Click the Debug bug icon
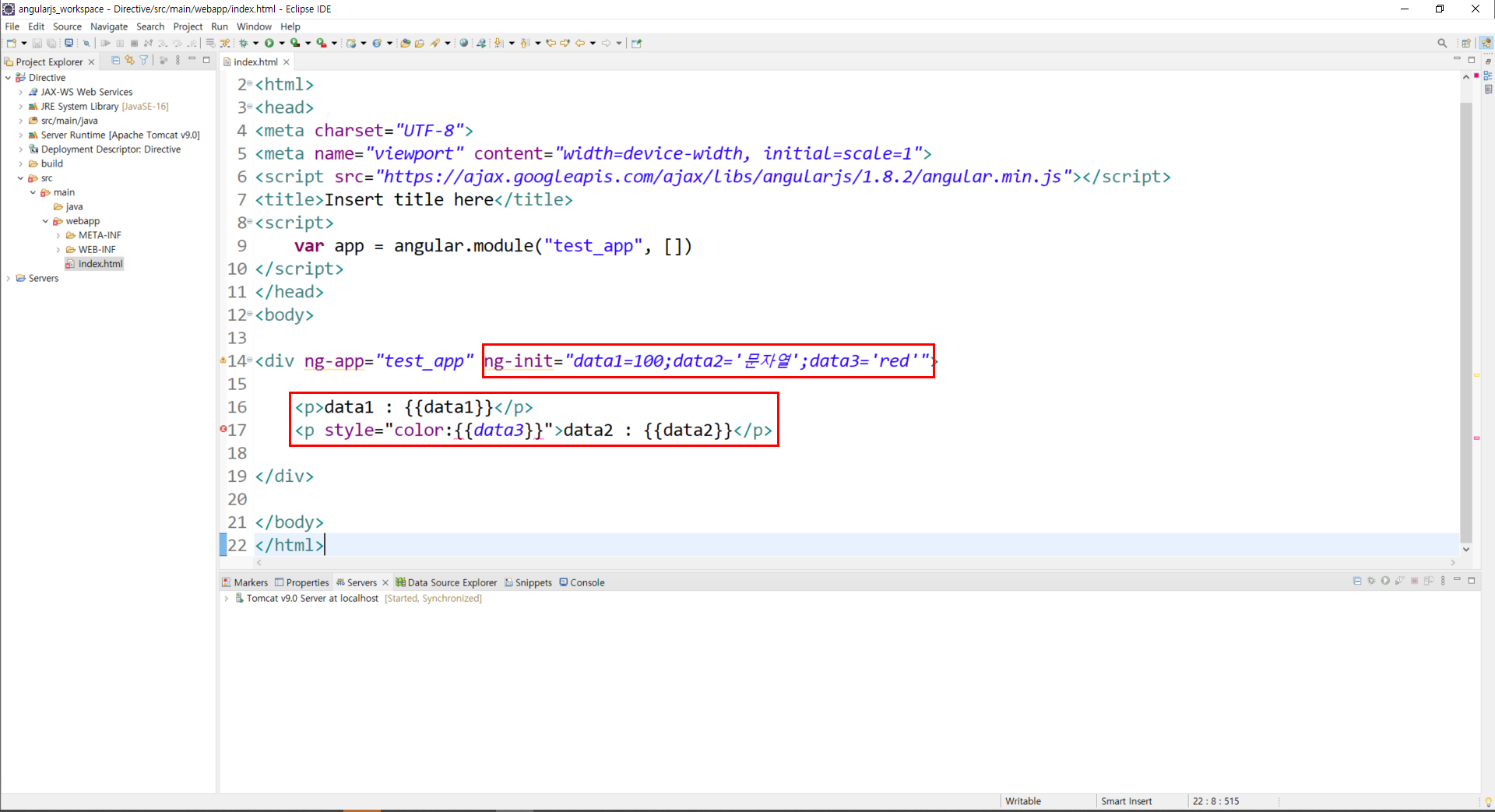The image size is (1495, 812). click(244, 44)
